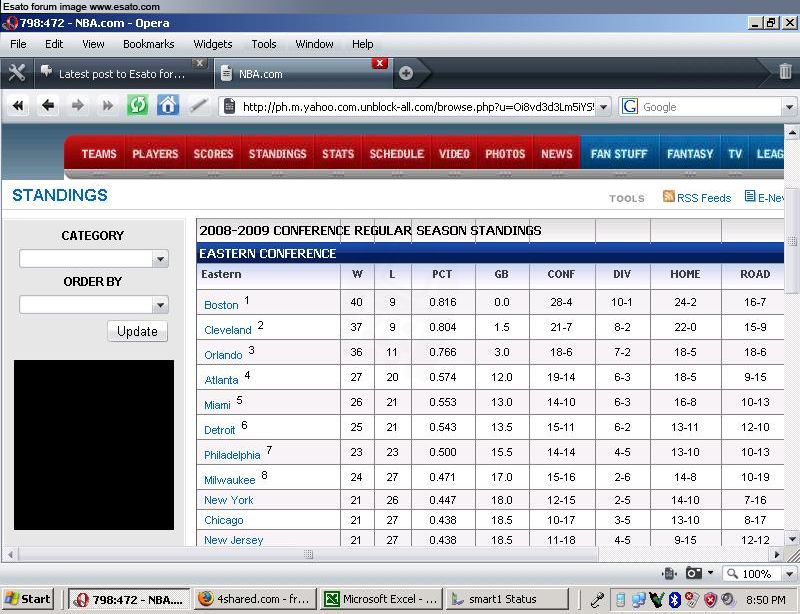Switch to the Latest post to Esato tab
The image size is (800, 614).
click(124, 73)
